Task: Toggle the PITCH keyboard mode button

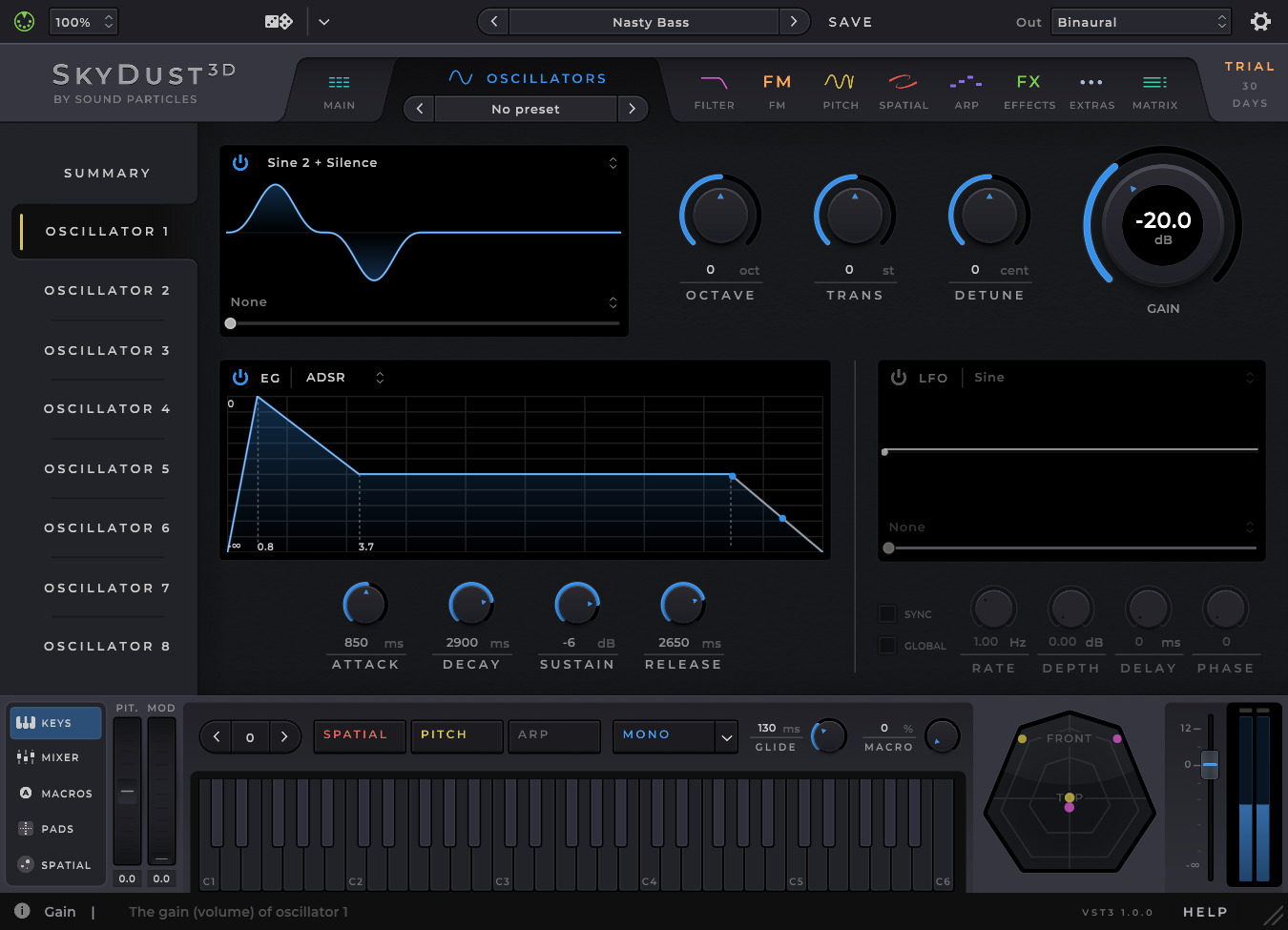Action: coord(456,735)
